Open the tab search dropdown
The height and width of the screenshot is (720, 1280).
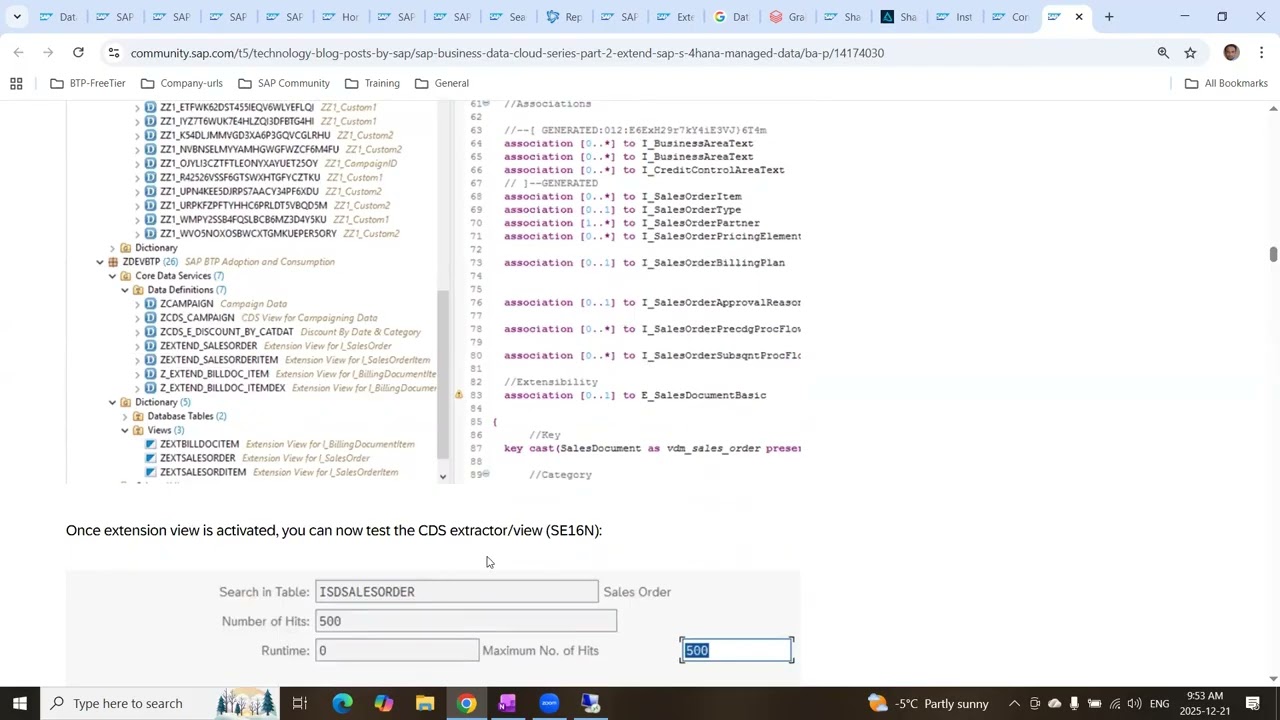tap(17, 17)
